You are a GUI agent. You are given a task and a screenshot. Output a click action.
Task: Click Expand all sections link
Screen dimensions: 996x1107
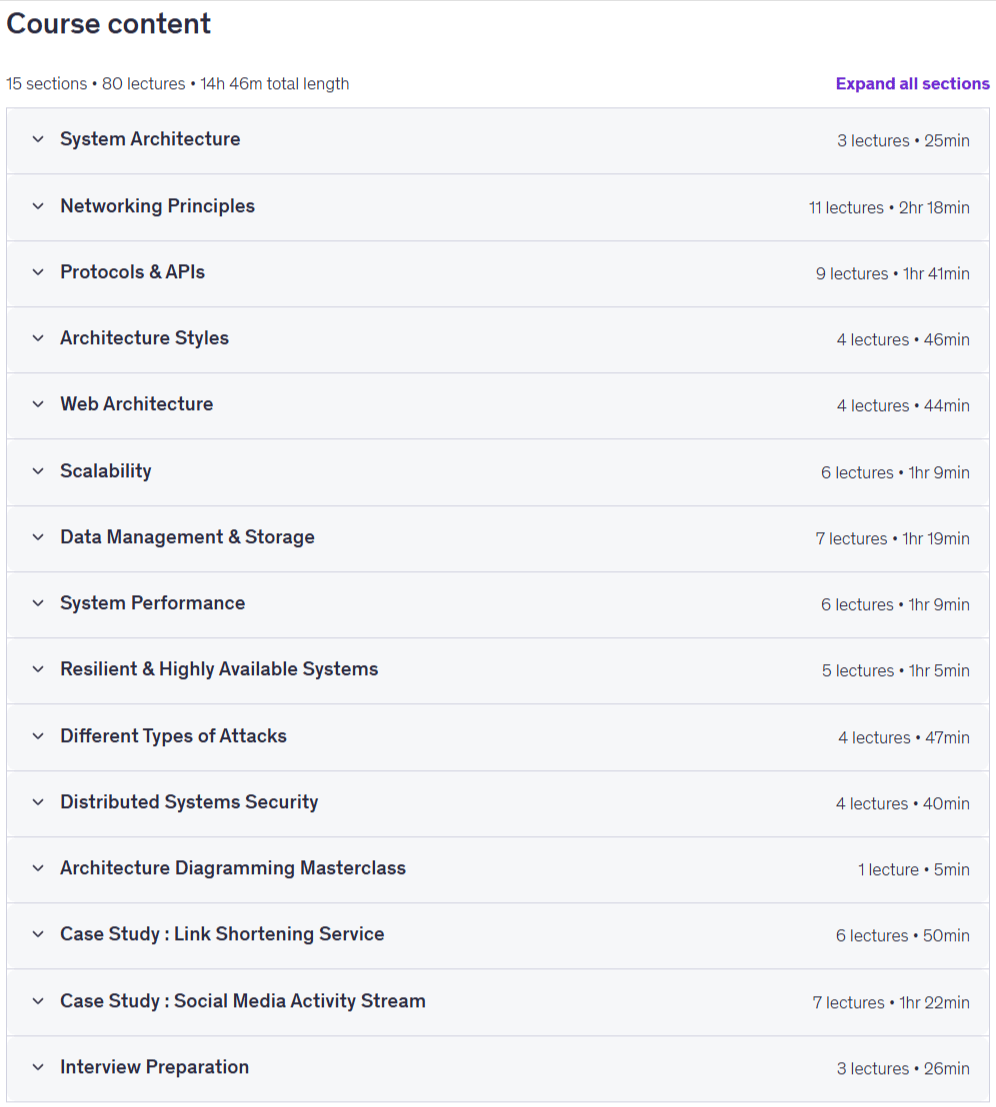(x=913, y=83)
